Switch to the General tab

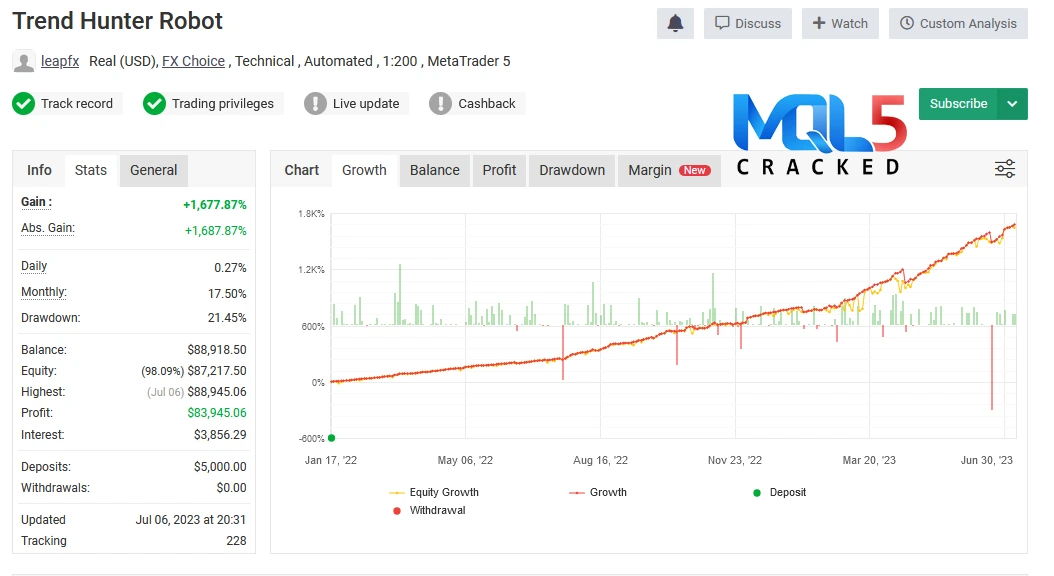[153, 170]
